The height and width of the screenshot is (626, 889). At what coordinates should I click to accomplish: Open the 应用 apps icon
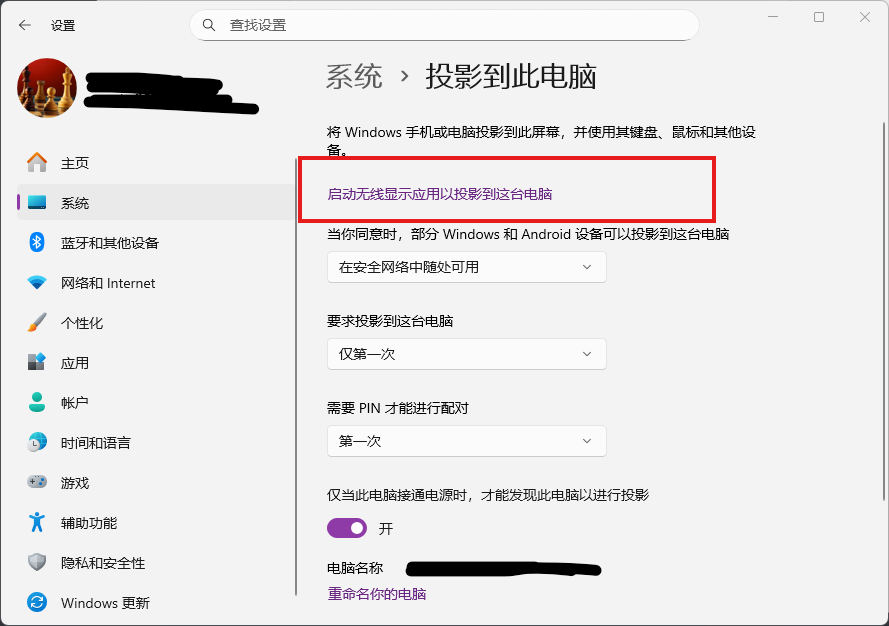click(37, 363)
